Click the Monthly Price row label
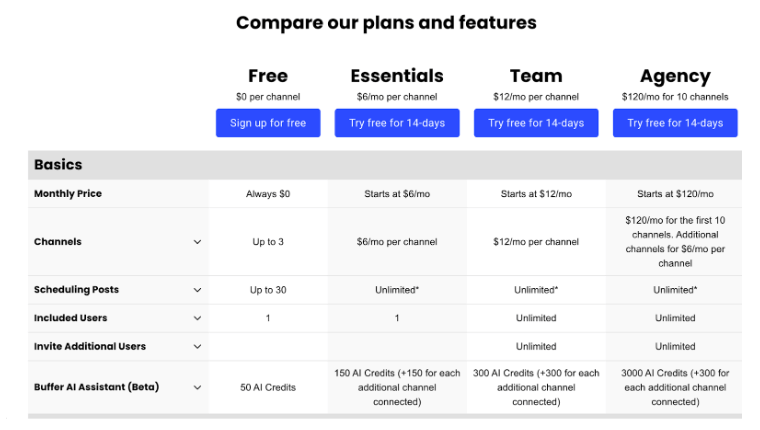Image resolution: width=760 pixels, height=430 pixels. [x=68, y=194]
